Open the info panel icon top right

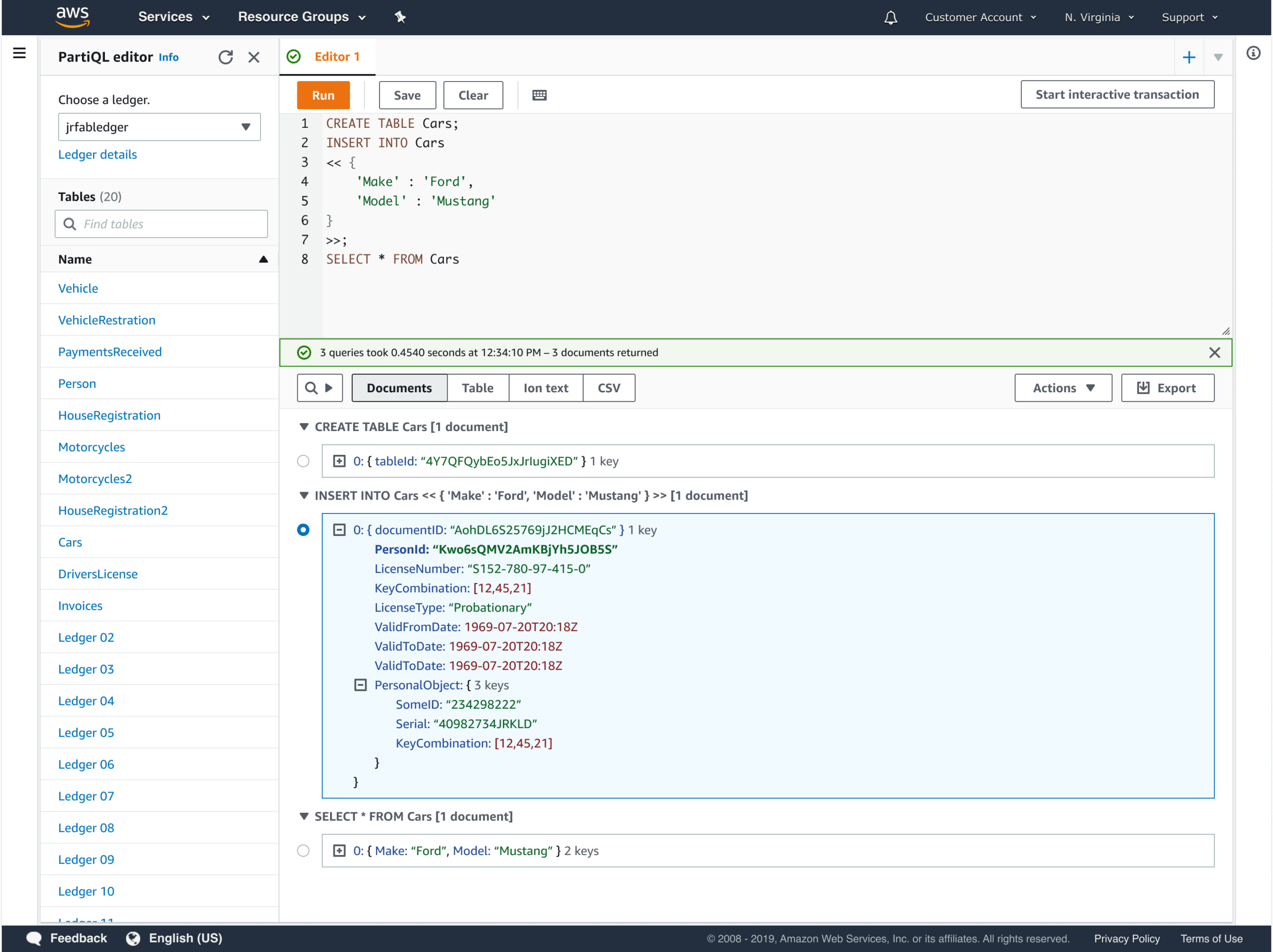point(1254,53)
